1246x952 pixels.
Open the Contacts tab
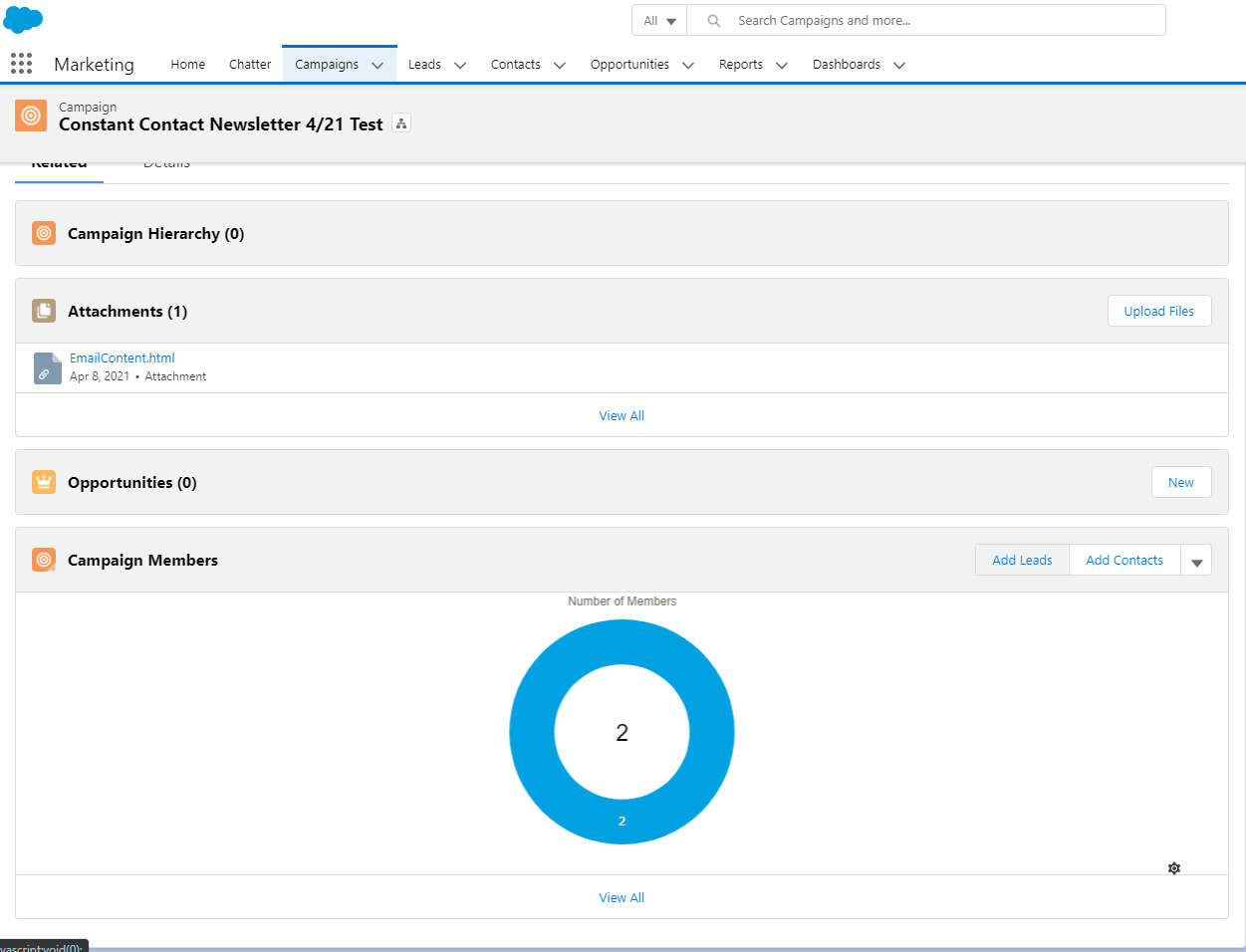point(516,64)
